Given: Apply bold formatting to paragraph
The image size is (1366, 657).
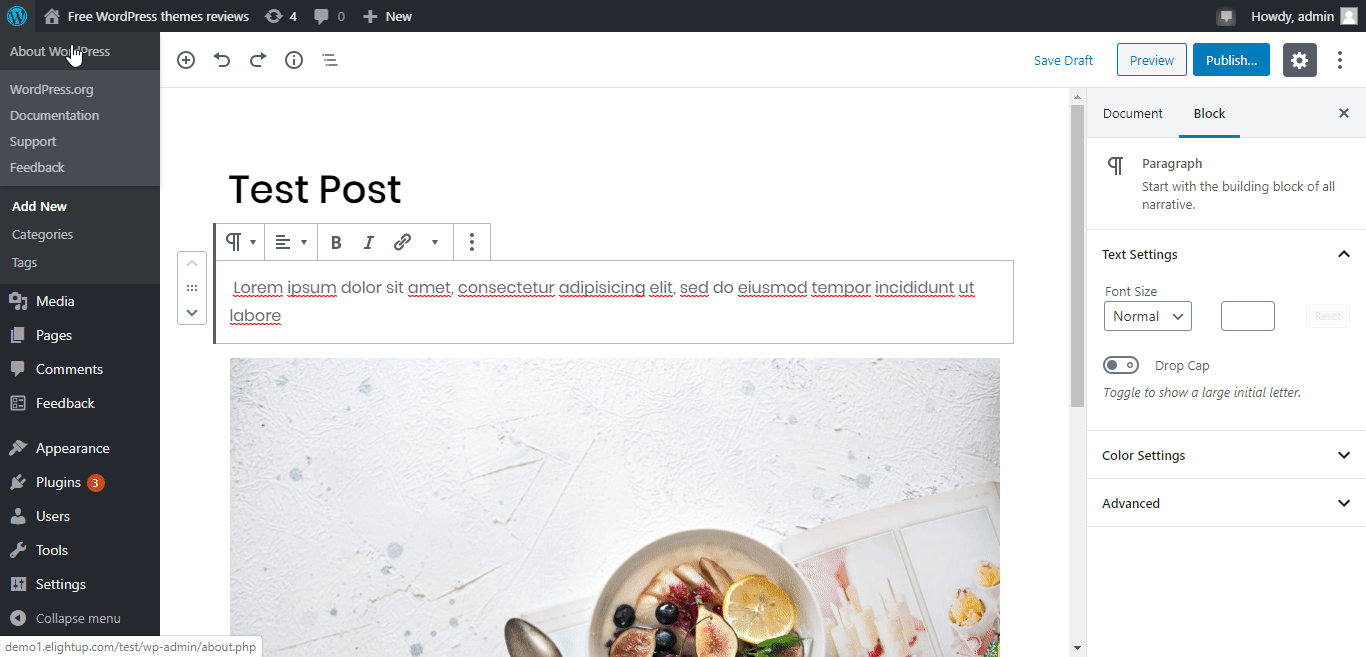Looking at the screenshot, I should (x=336, y=242).
